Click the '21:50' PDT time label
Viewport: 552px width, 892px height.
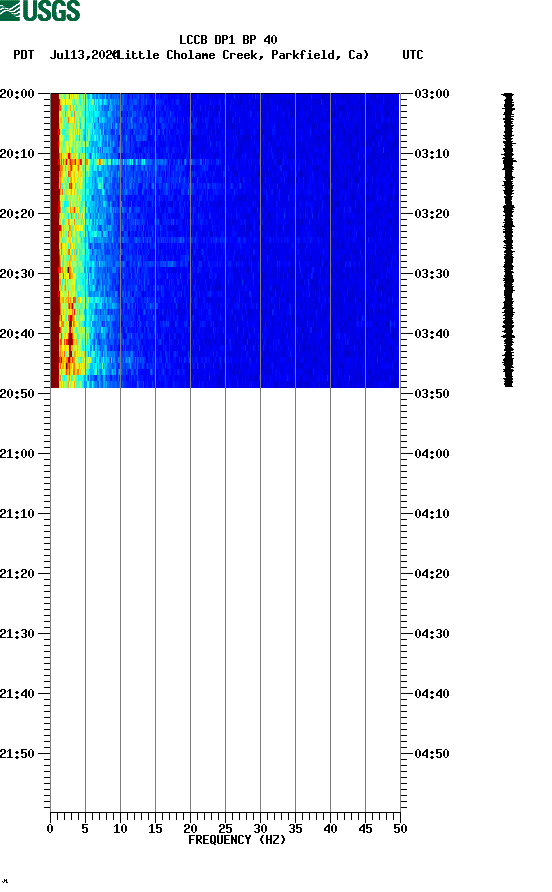[x=17, y=754]
